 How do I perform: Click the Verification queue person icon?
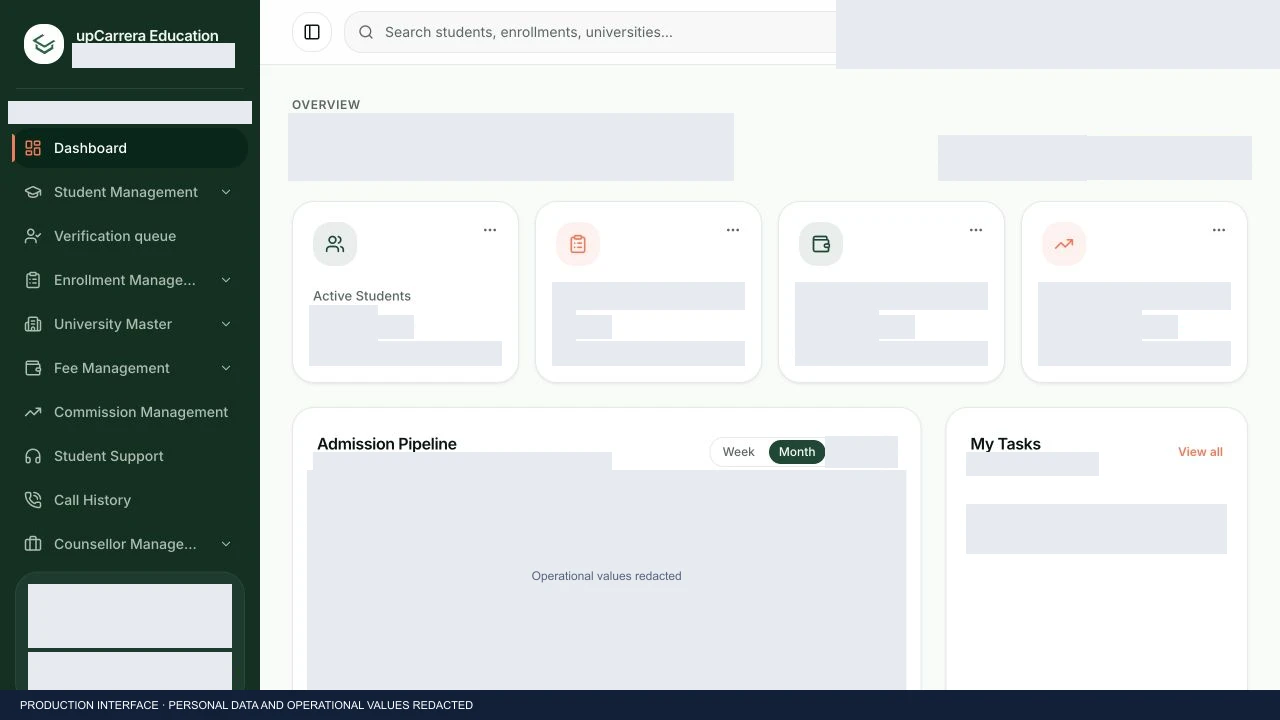click(33, 236)
